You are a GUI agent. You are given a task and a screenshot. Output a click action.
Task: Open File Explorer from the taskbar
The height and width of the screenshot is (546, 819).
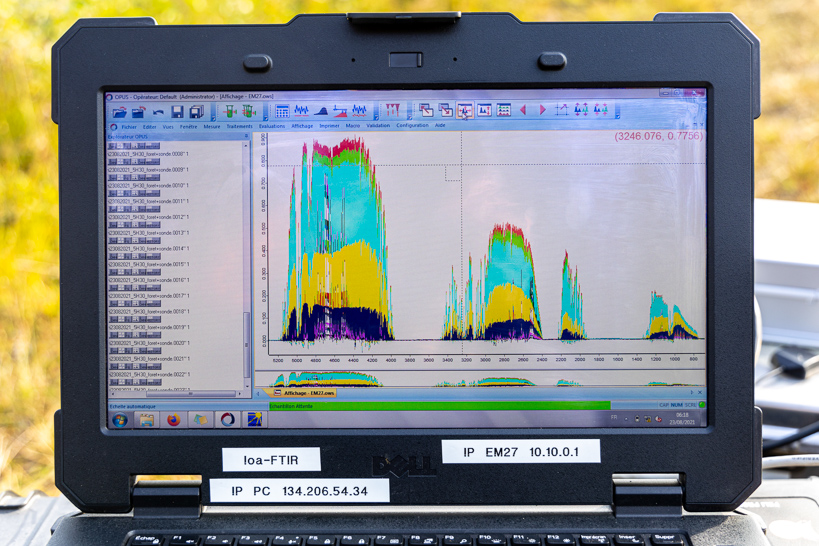tap(147, 420)
